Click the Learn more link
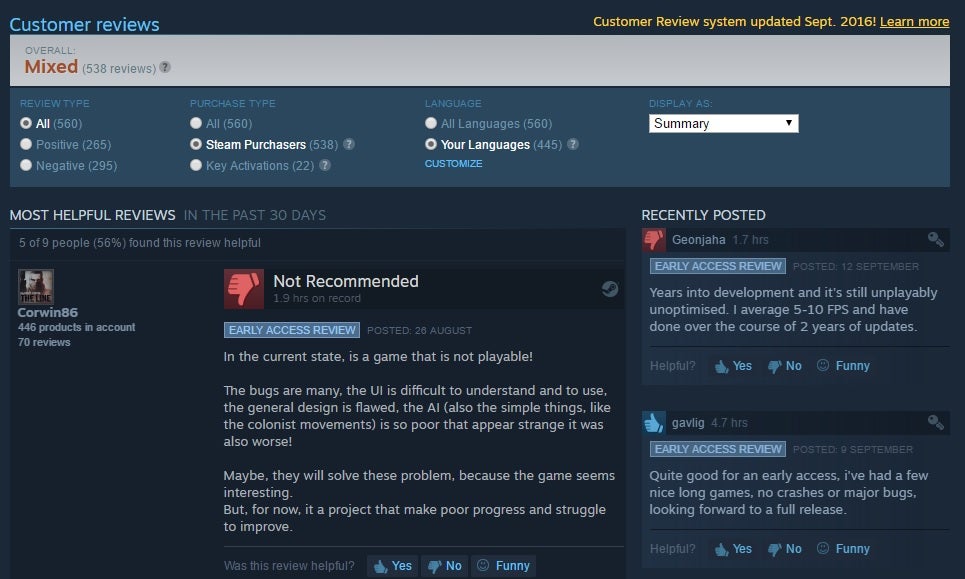Viewport: 965px width, 579px height. [x=914, y=22]
